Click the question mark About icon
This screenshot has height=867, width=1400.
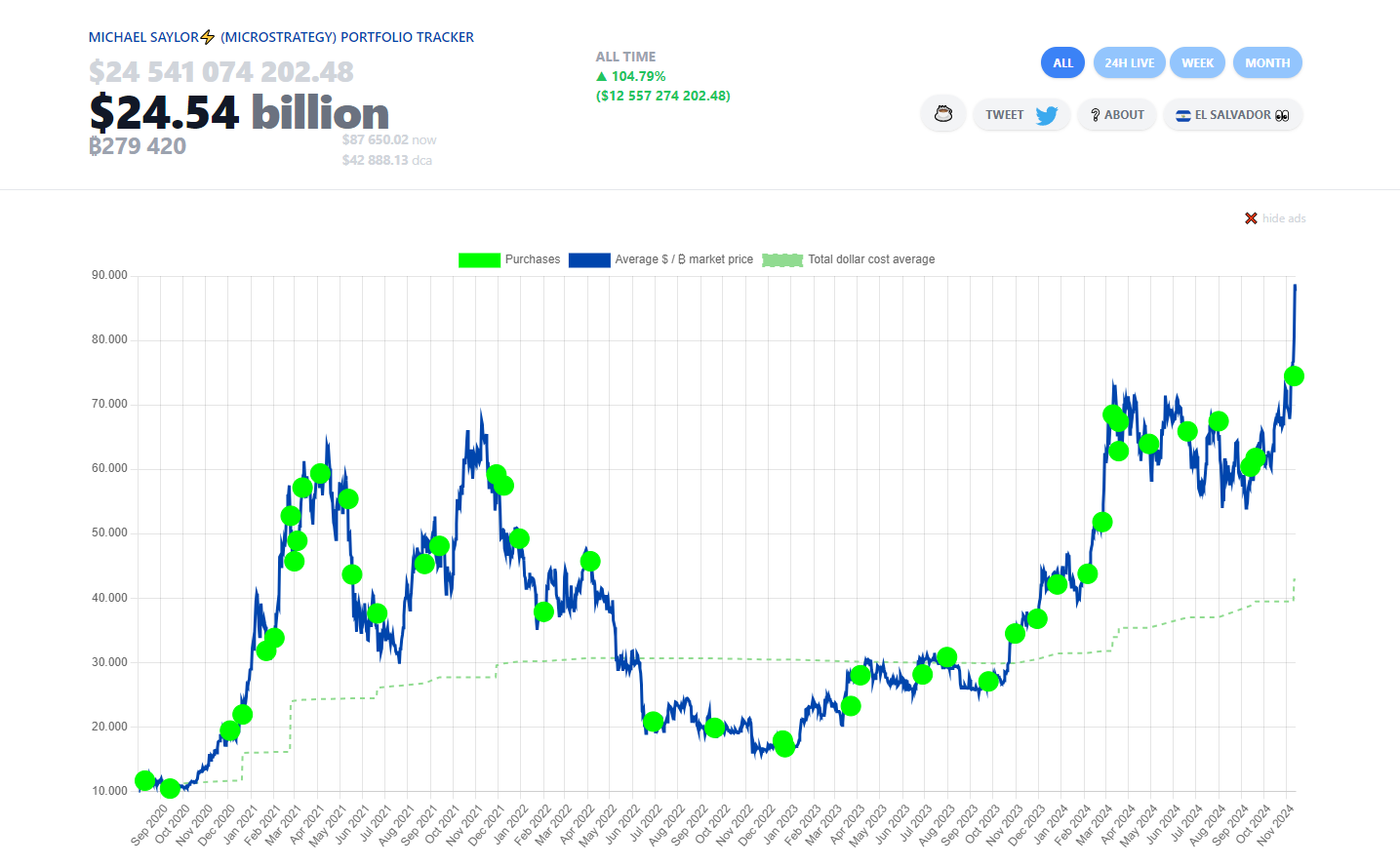pyautogui.click(x=1095, y=115)
